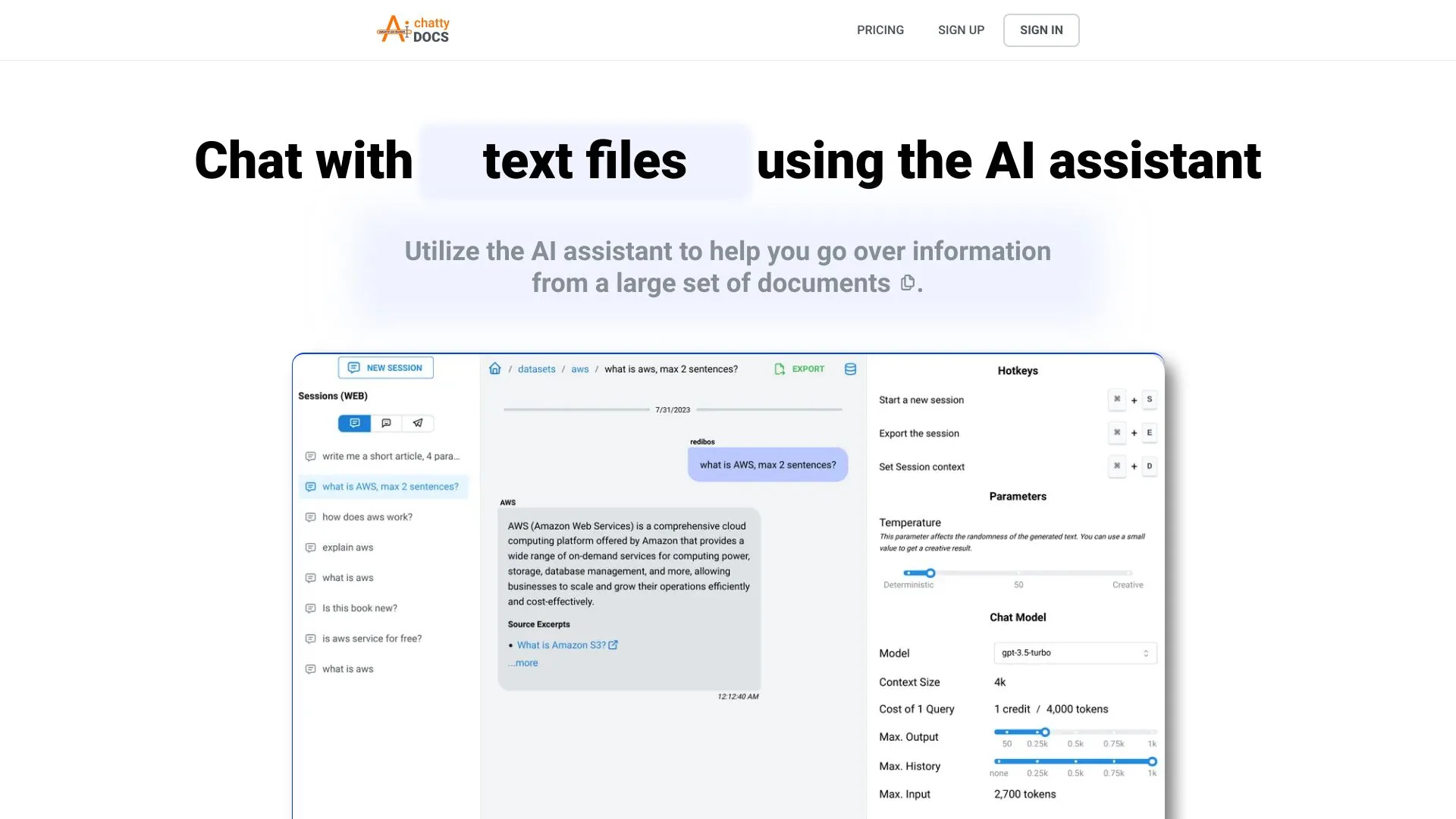Image resolution: width=1456 pixels, height=819 pixels.
Task: Click the export file icon beside EXPORT
Action: 780,369
